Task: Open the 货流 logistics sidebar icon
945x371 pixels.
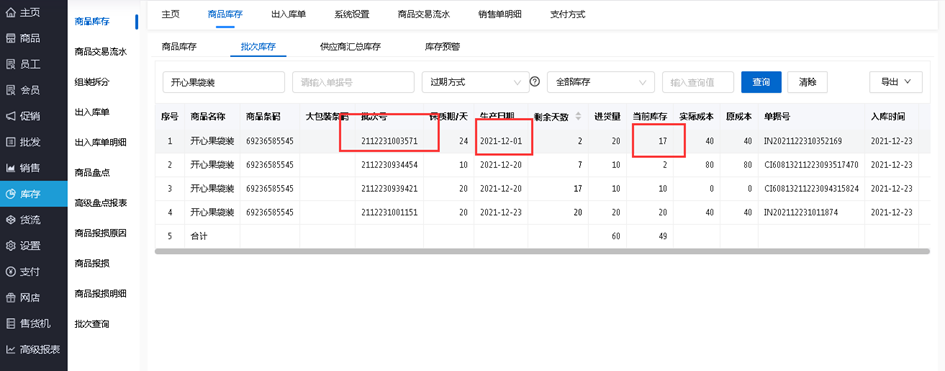Action: click(10, 220)
